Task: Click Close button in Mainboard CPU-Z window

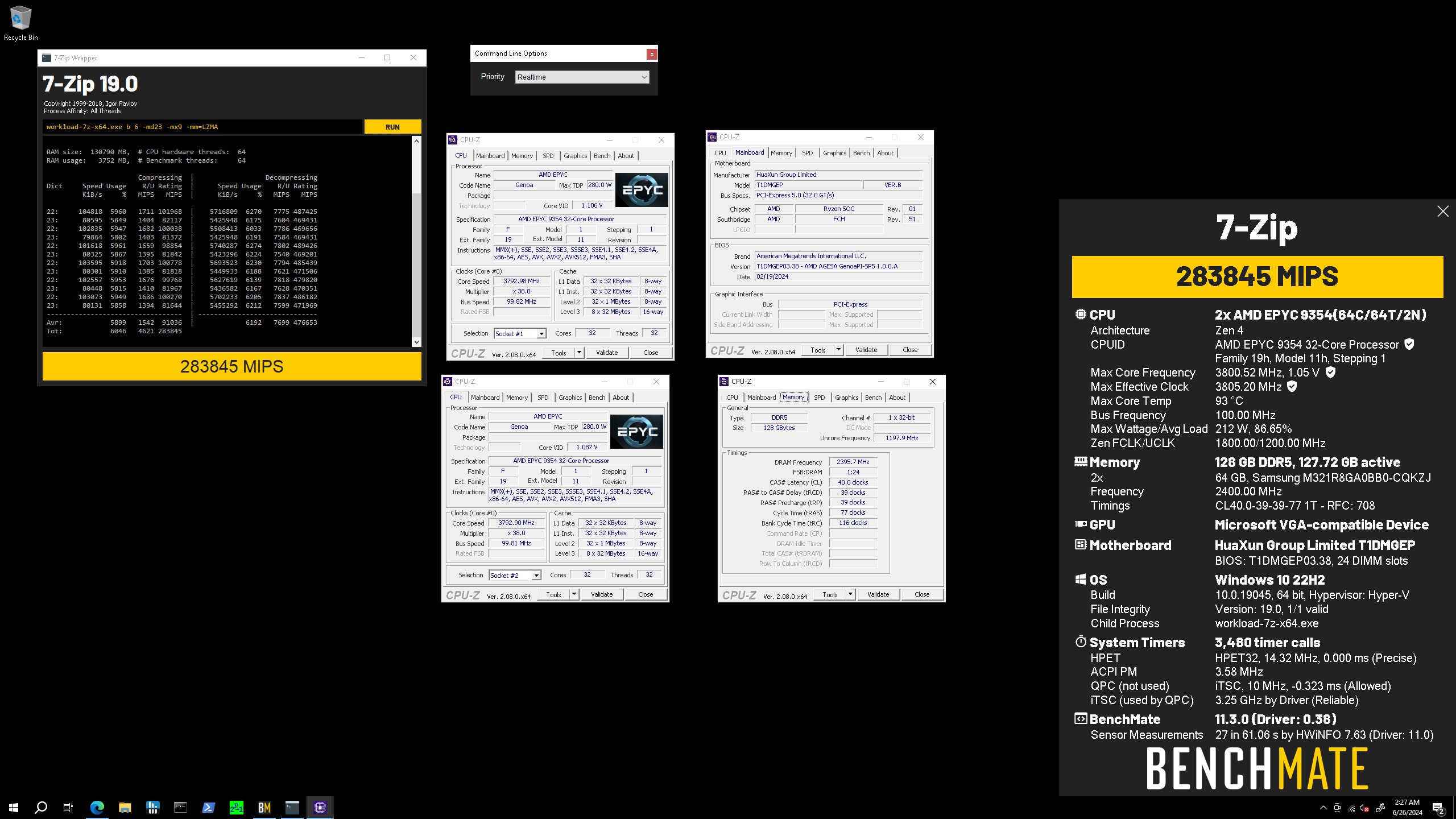Action: coord(910,350)
